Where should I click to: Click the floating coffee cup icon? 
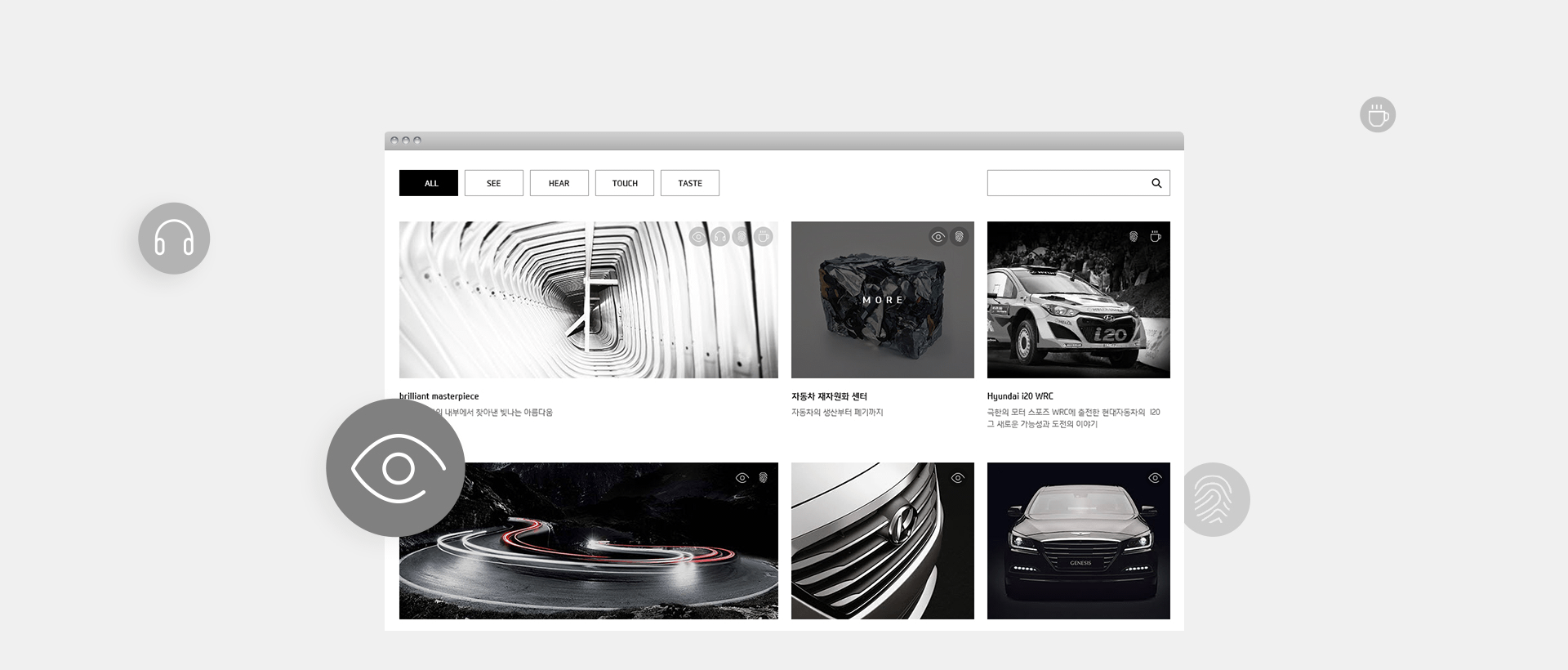(1378, 114)
